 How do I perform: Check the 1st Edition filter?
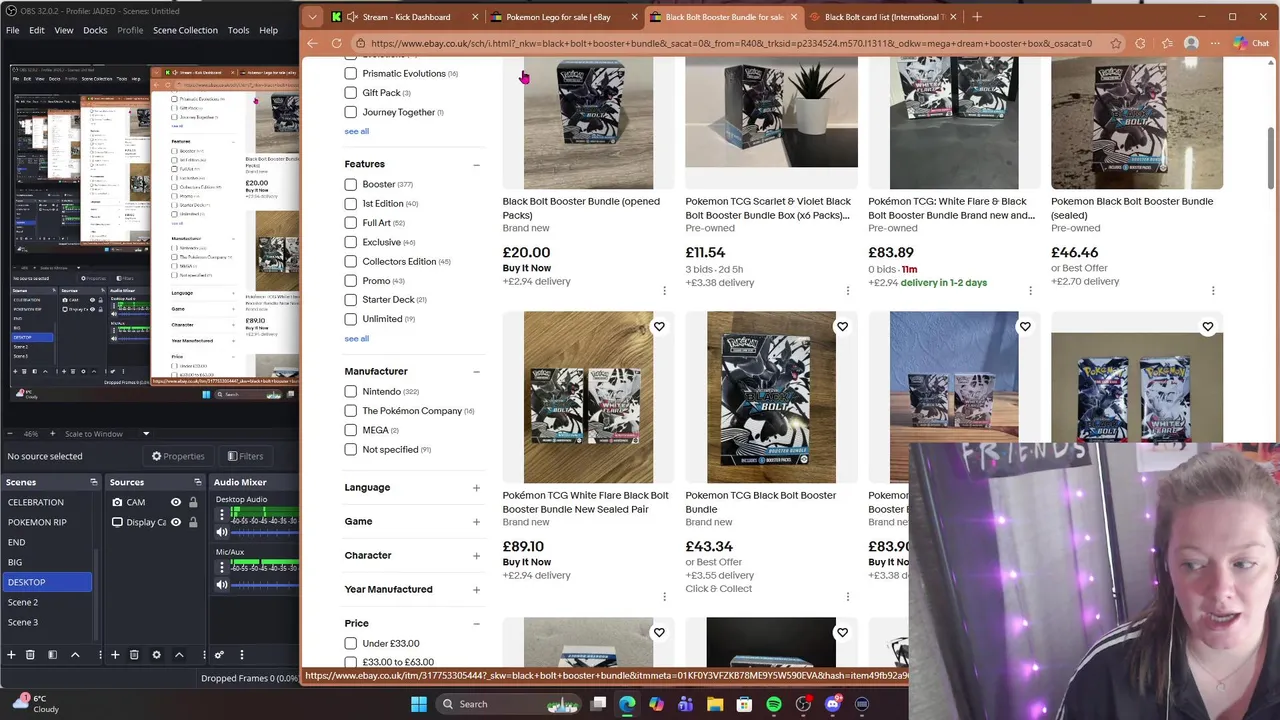[350, 203]
